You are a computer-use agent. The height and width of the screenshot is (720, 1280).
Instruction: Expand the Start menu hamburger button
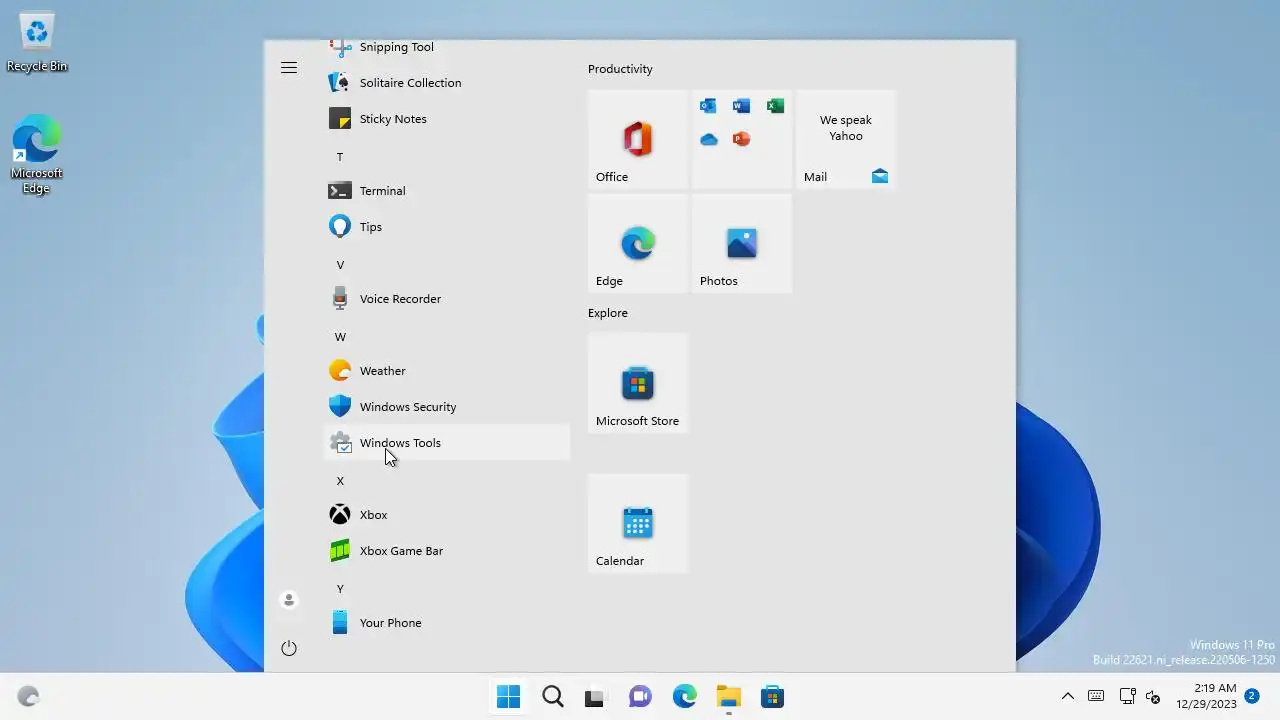289,68
